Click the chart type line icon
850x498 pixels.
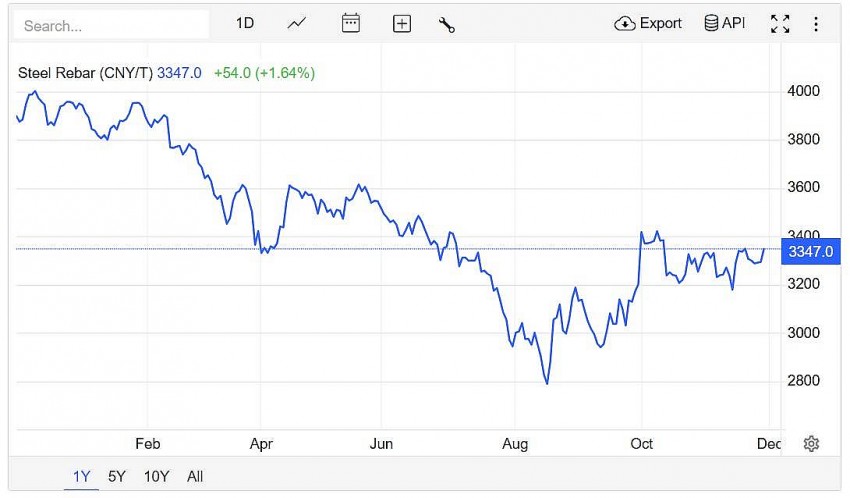pos(296,24)
